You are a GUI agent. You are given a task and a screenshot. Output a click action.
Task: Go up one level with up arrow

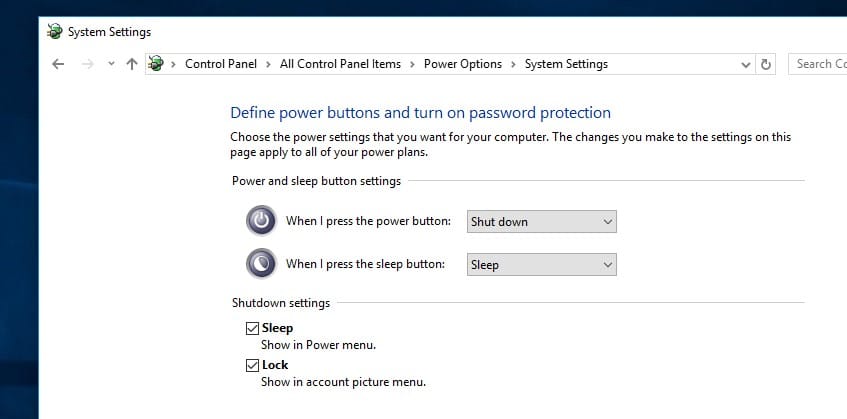coord(132,64)
